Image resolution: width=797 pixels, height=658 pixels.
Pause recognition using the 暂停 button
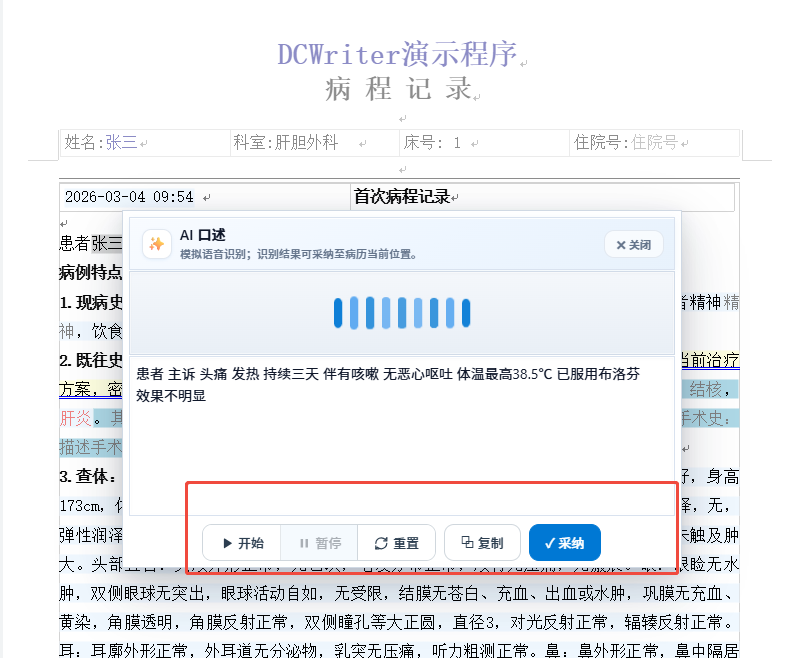(319, 543)
